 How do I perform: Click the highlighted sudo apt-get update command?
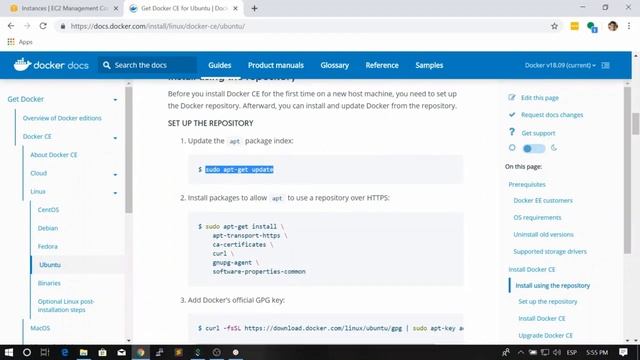[x=239, y=169]
